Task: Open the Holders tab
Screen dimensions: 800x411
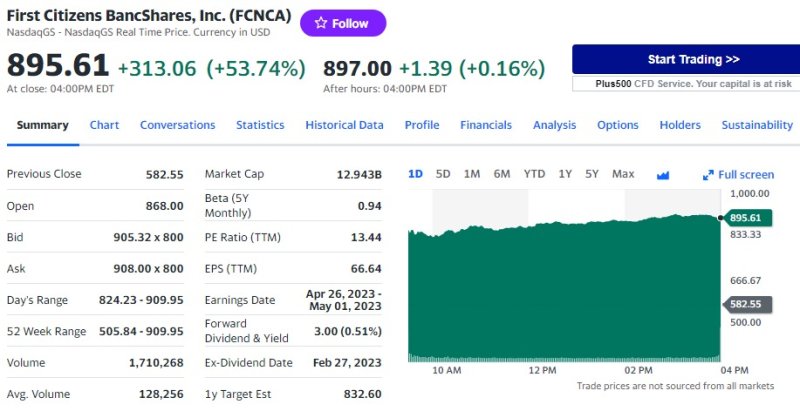Action: [x=680, y=125]
